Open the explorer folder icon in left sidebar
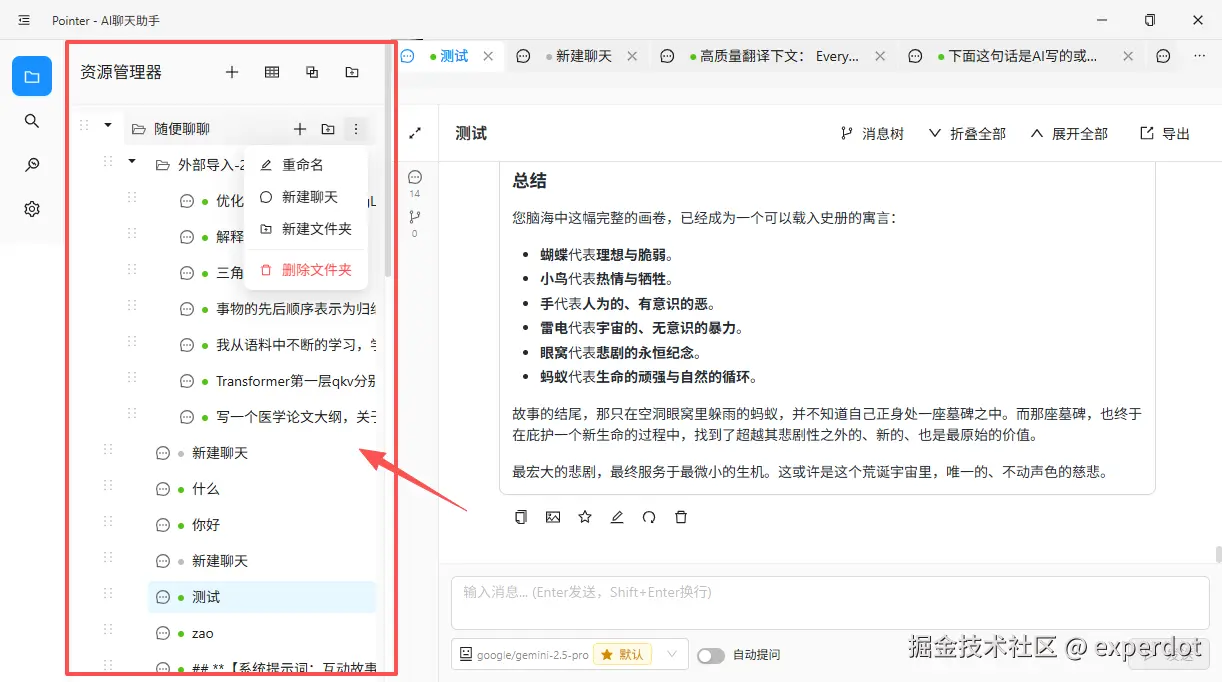Image resolution: width=1222 pixels, height=682 pixels. 32,76
